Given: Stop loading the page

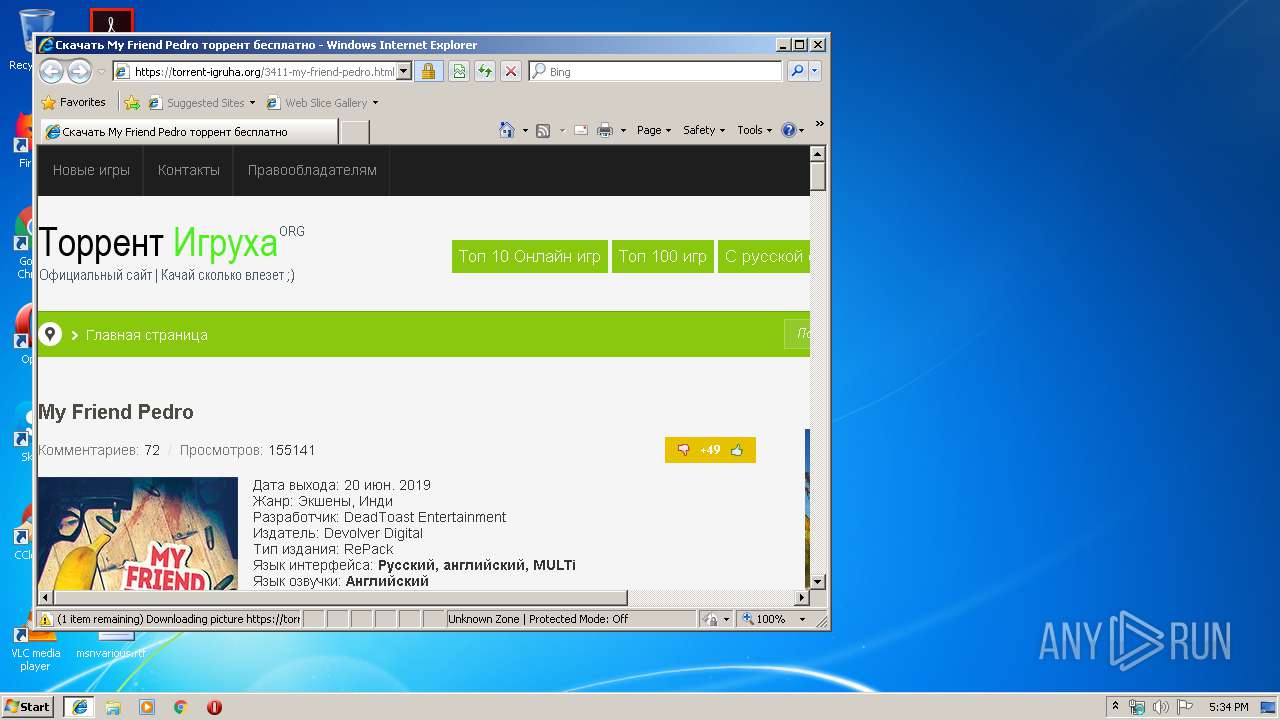Looking at the screenshot, I should click(510, 71).
